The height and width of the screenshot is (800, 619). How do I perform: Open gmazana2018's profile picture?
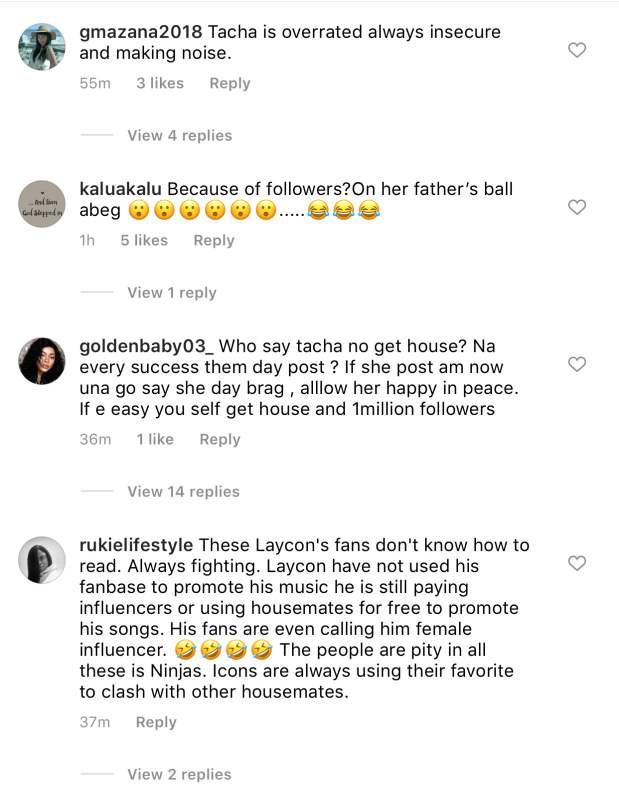42,47
